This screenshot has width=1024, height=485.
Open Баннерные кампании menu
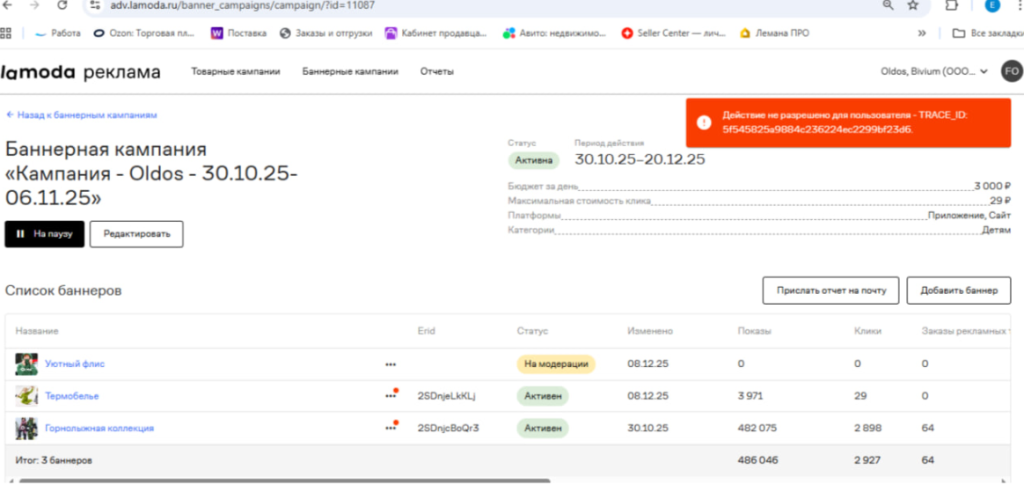tap(350, 71)
